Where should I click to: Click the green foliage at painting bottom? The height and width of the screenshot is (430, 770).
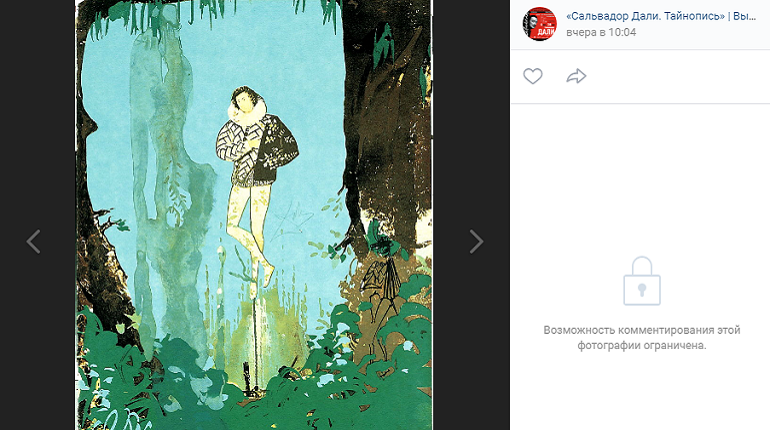coord(255,398)
